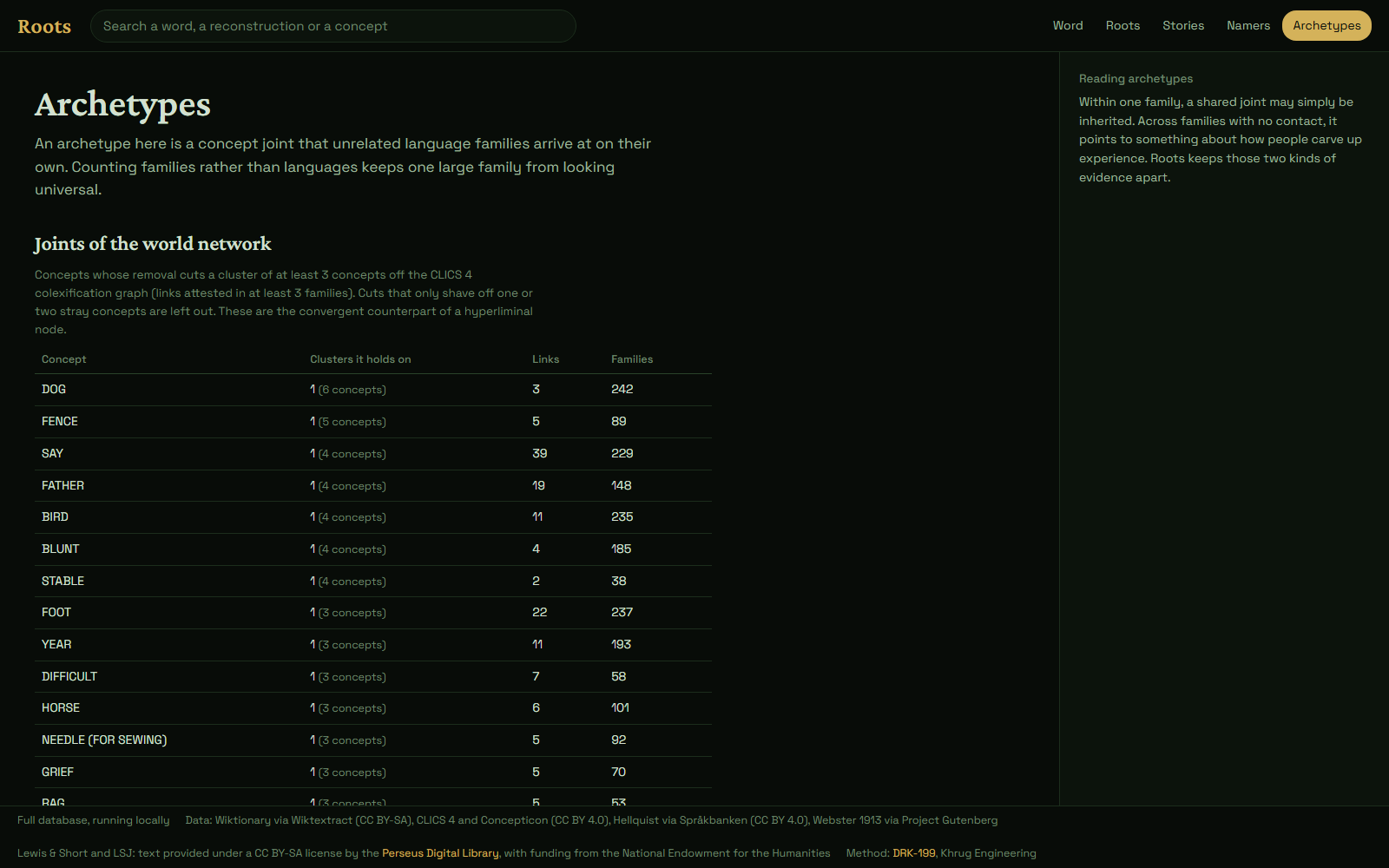Open the BLUNT concept

point(60,549)
